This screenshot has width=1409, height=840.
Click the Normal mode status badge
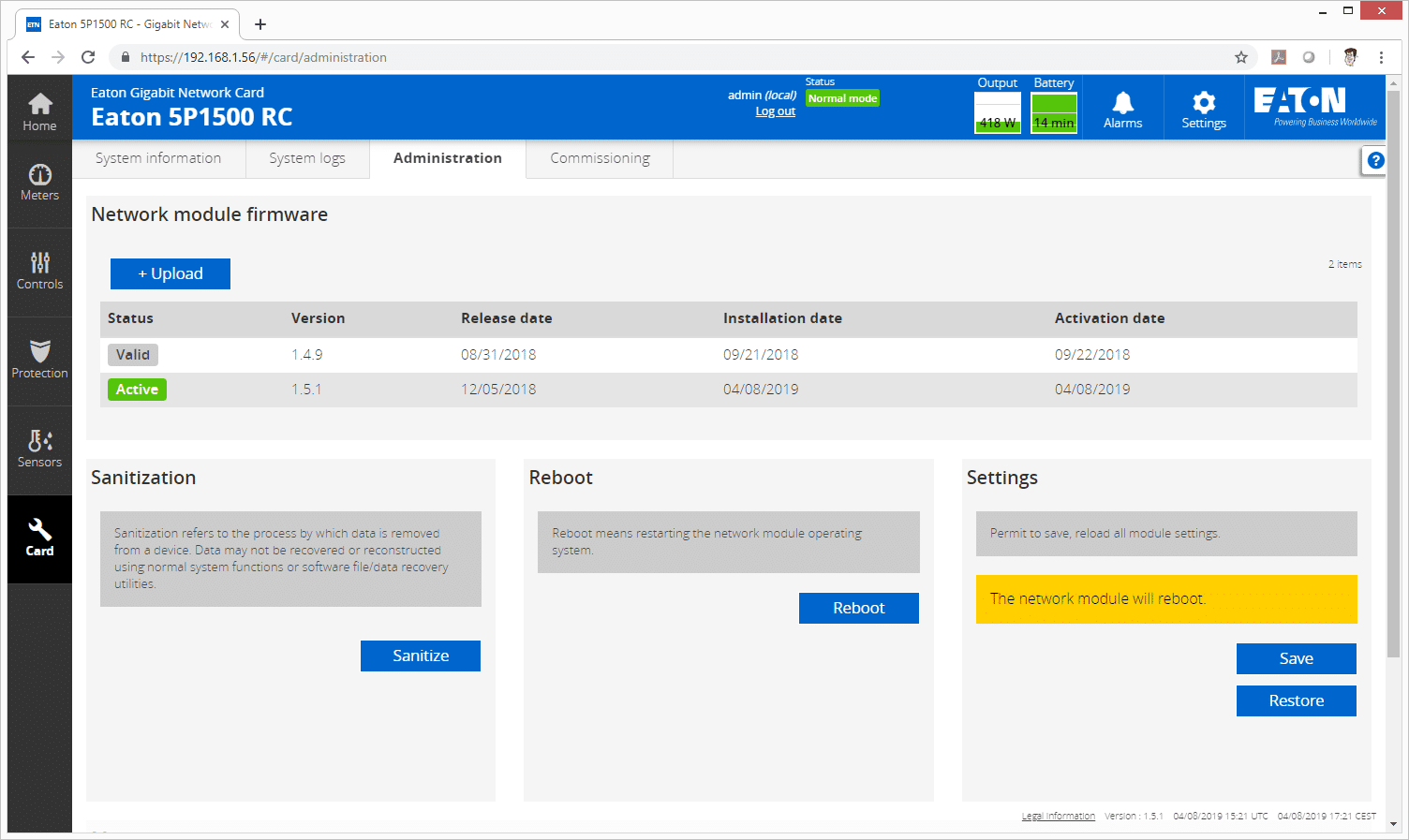click(x=842, y=98)
